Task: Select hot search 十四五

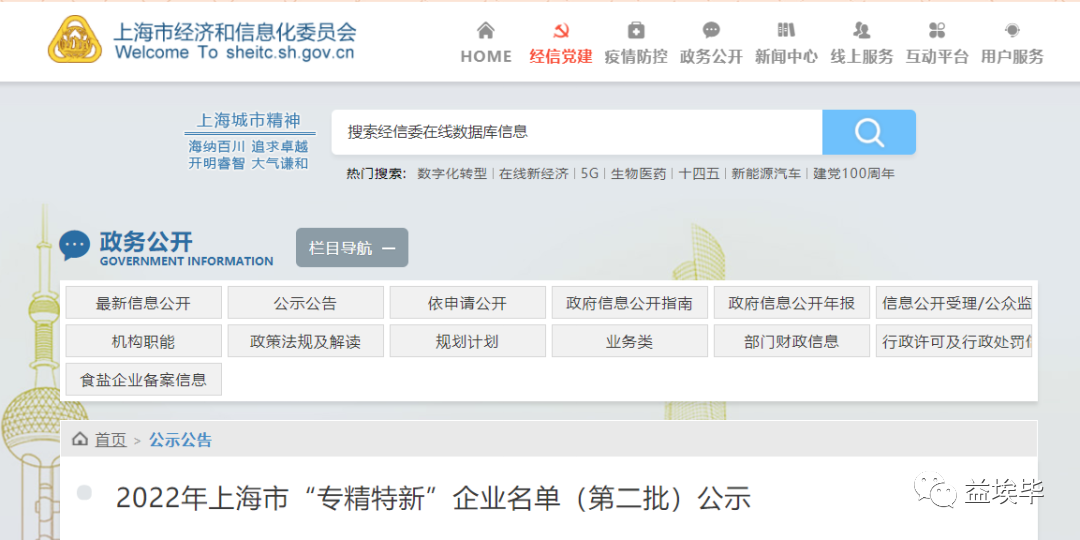Action: (698, 174)
